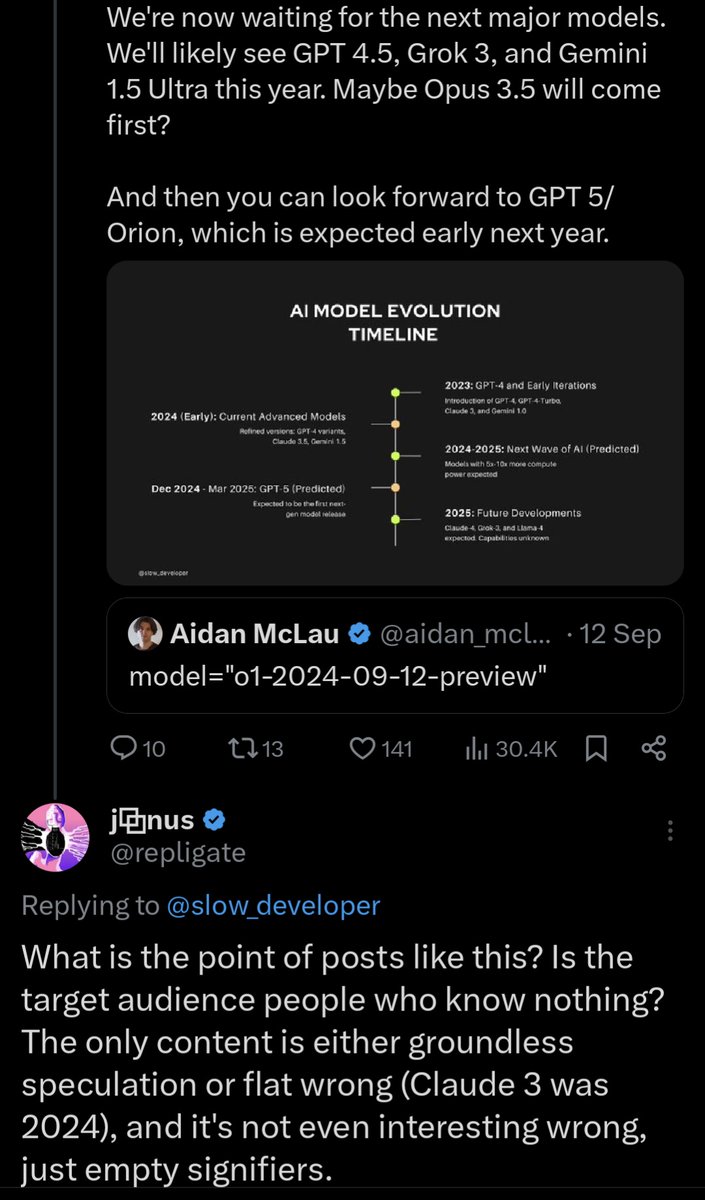Tap the j⧉nus display name
Image resolution: width=705 pixels, height=1200 pixels.
(x=153, y=821)
